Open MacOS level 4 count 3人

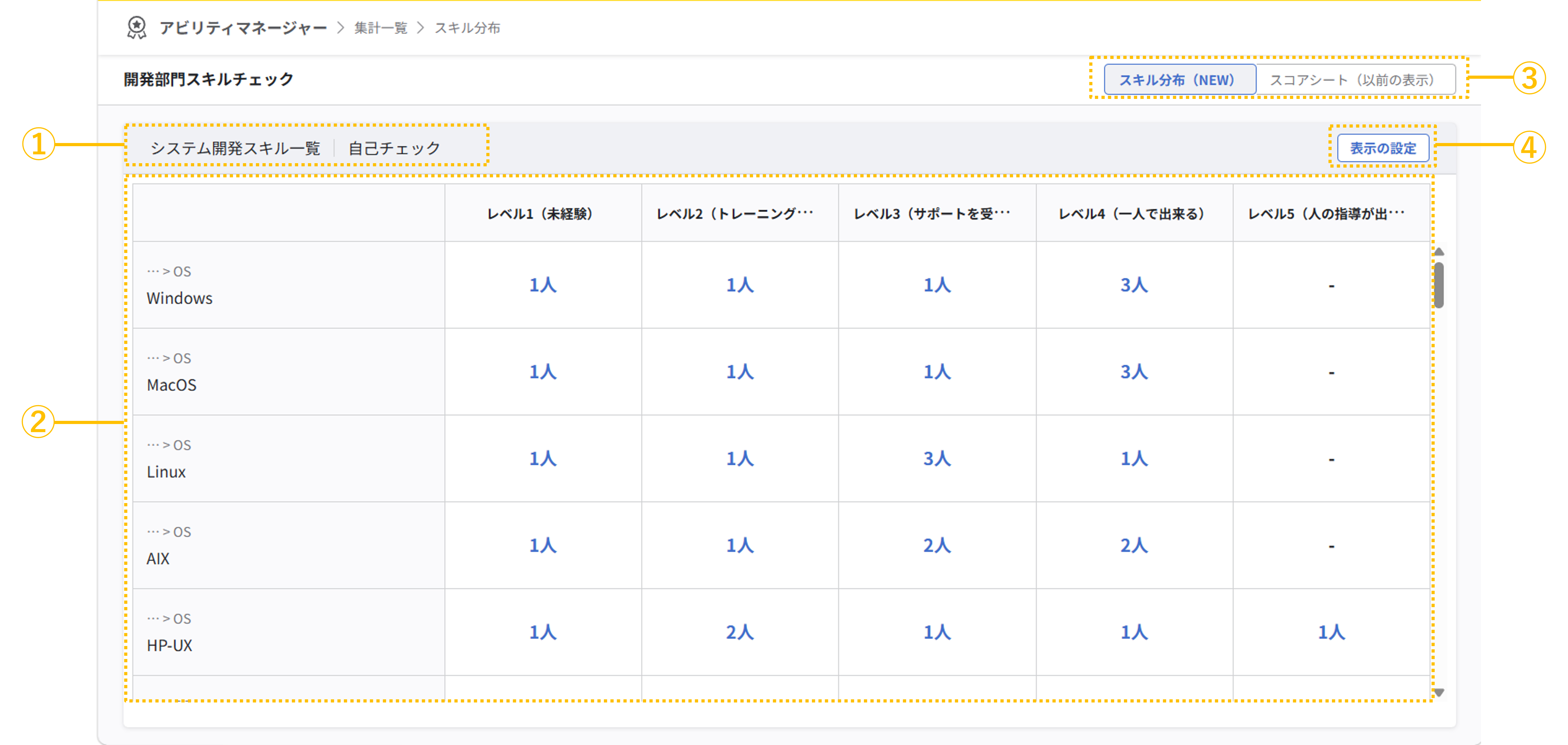pos(1134,372)
